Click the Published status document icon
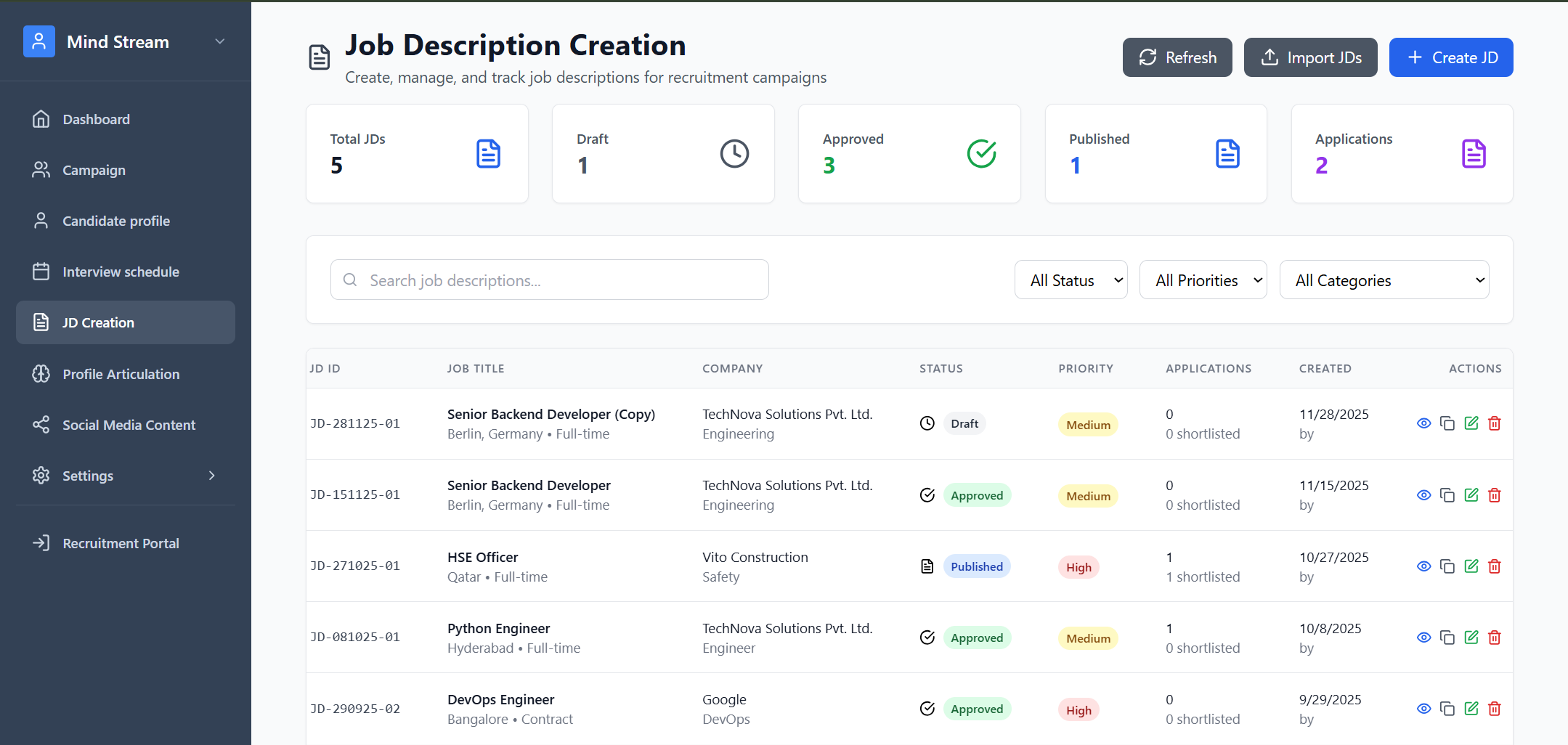1568x745 pixels. coord(927,566)
